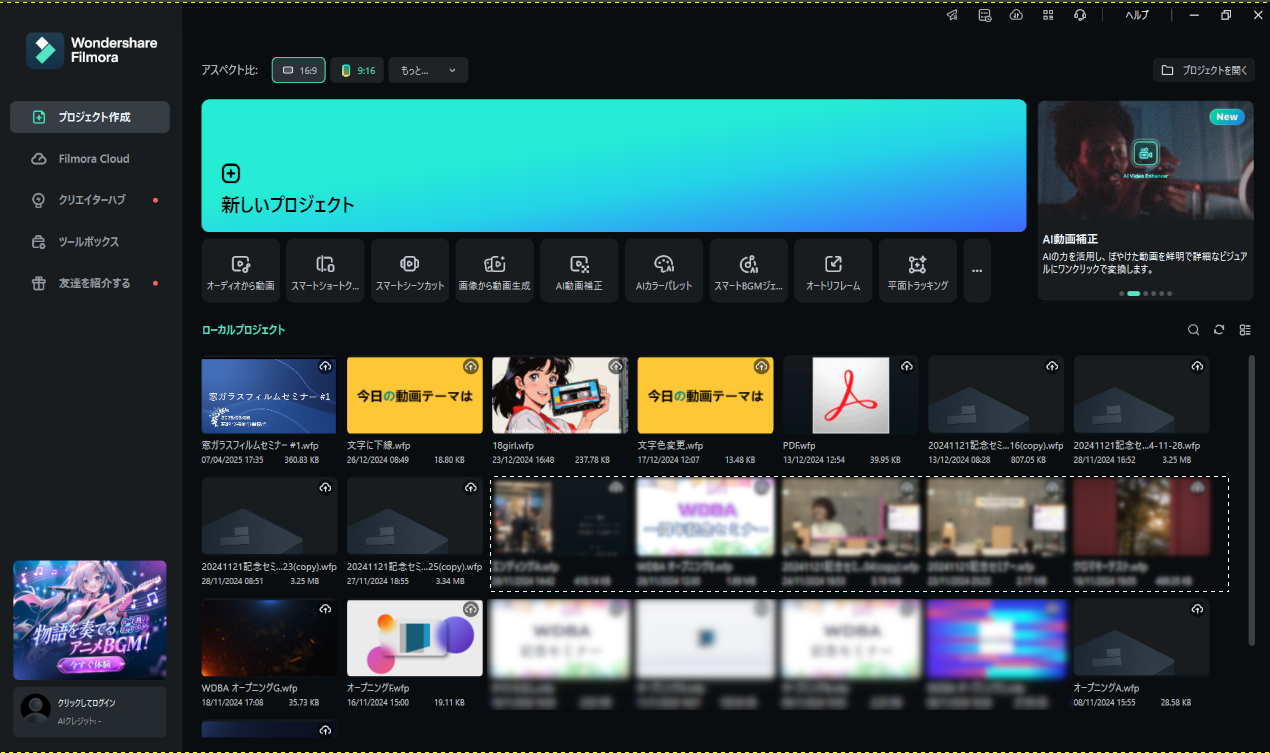
Task: Select the 9:16 aspect ratio
Action: coord(357,70)
